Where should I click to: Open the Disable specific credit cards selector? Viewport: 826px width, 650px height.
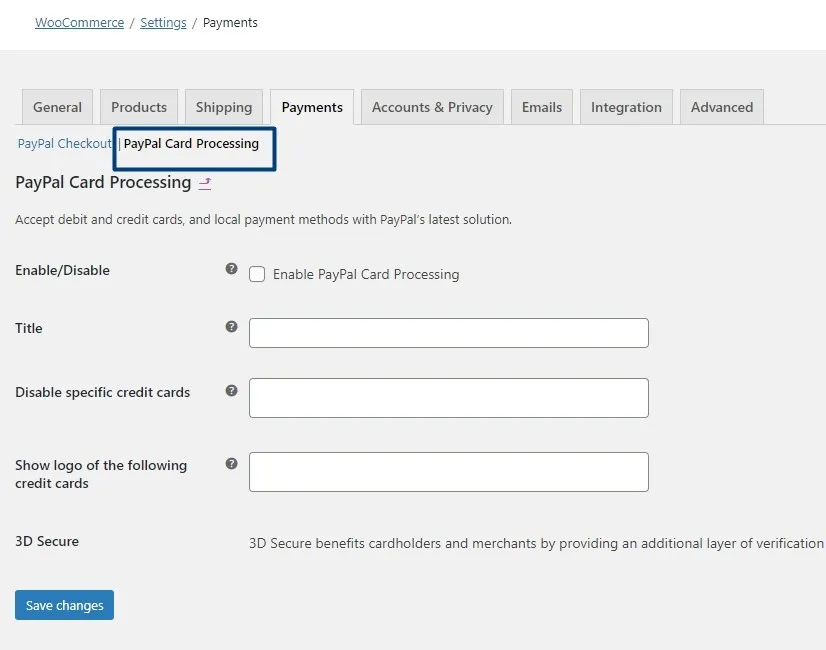click(449, 398)
